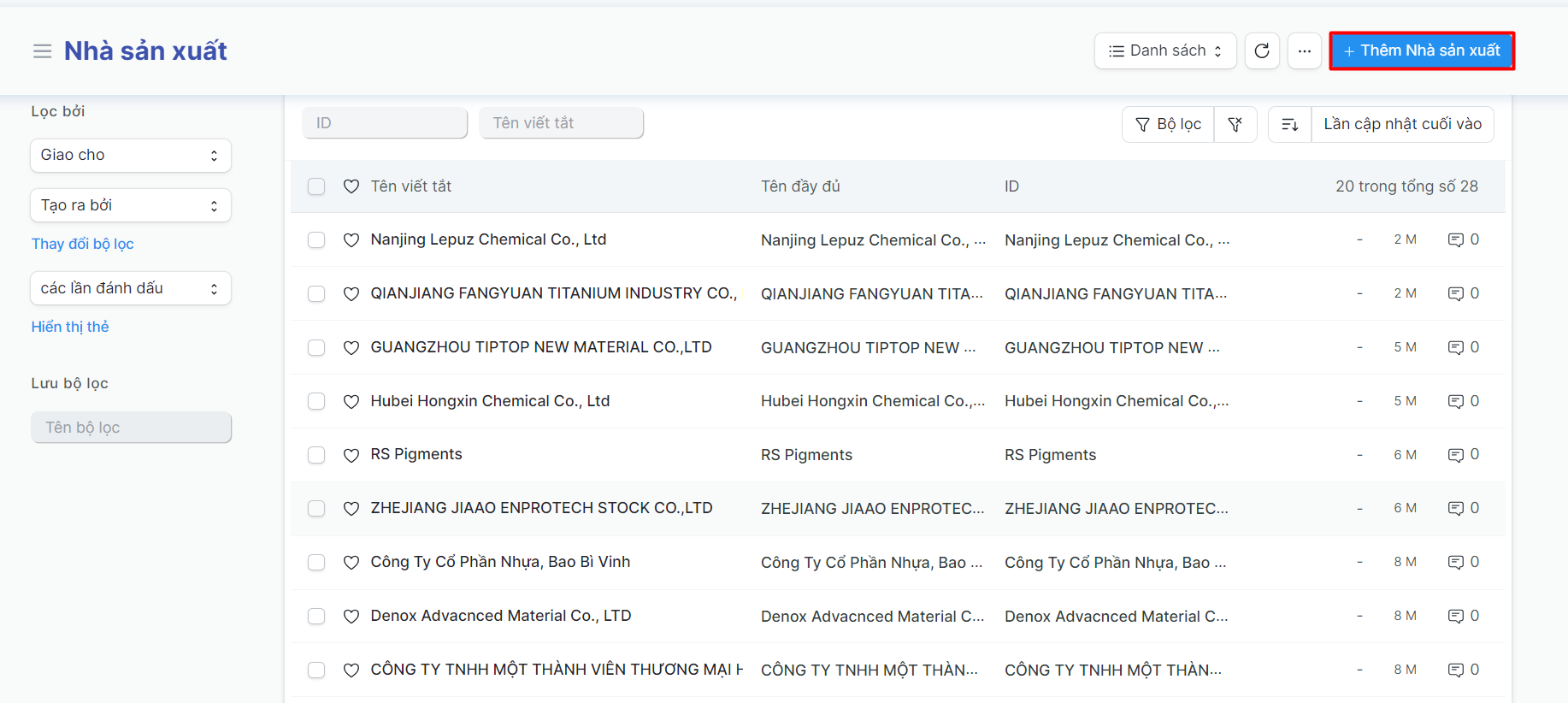Select checkbox for ZHEJIANG JIAAO ENPROTECH row
This screenshot has width=1568, height=703.
tap(316, 509)
